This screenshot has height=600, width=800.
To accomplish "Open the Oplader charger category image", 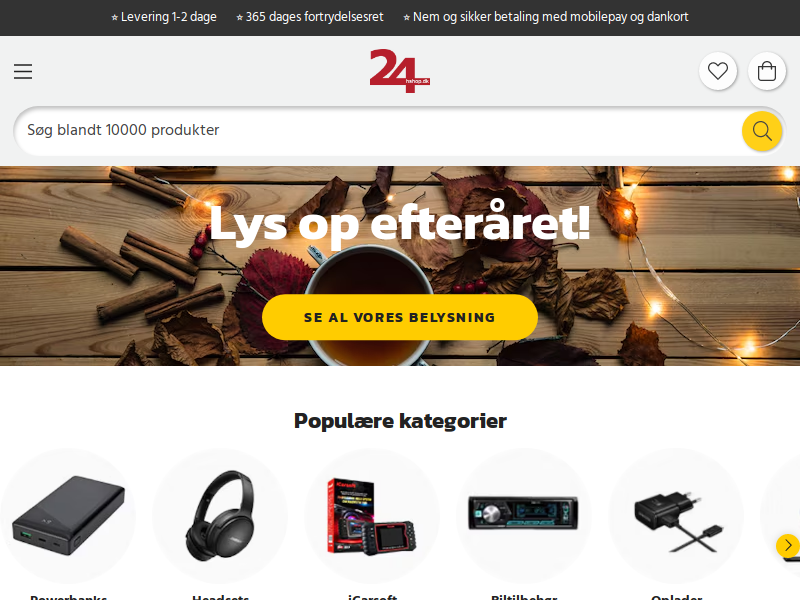I will point(676,516).
